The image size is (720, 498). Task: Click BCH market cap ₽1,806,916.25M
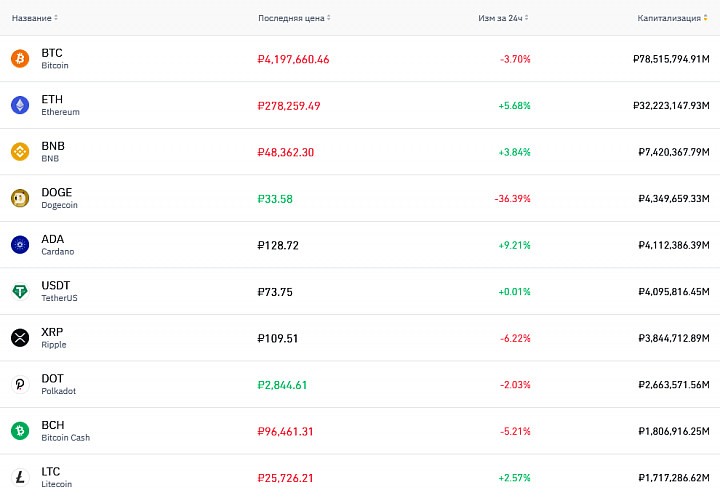[x=674, y=431]
